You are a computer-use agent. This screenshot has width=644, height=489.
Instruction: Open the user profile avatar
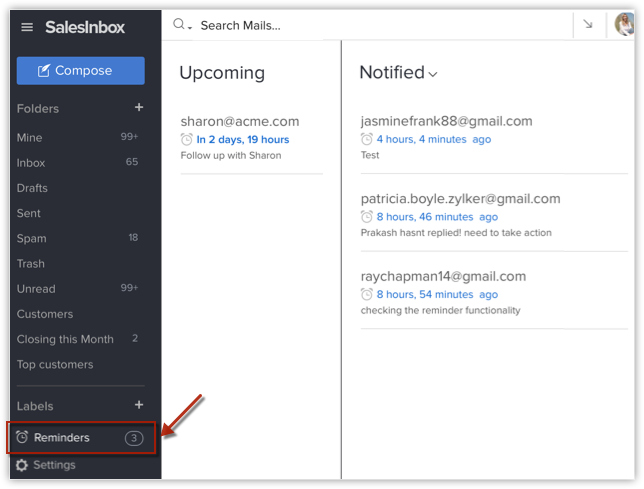pos(624,25)
